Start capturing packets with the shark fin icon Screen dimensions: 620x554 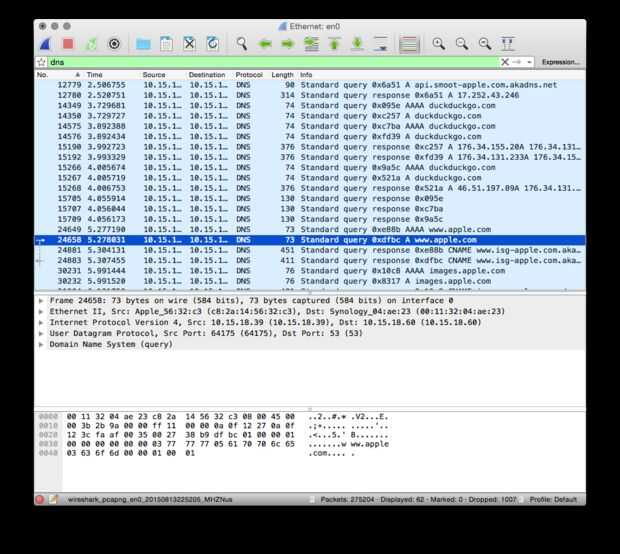tap(45, 44)
